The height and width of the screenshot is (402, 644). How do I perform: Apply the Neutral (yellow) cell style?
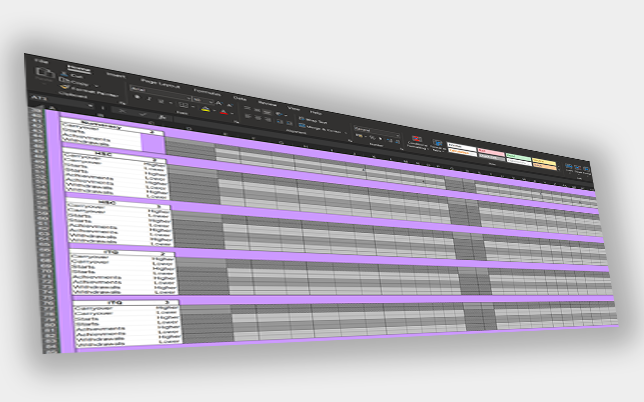pos(544,162)
